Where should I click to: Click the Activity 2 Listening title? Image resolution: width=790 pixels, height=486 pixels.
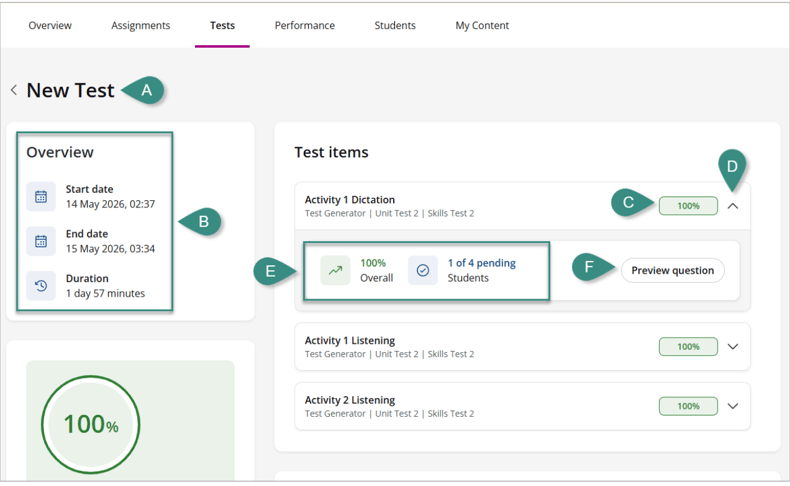point(350,400)
